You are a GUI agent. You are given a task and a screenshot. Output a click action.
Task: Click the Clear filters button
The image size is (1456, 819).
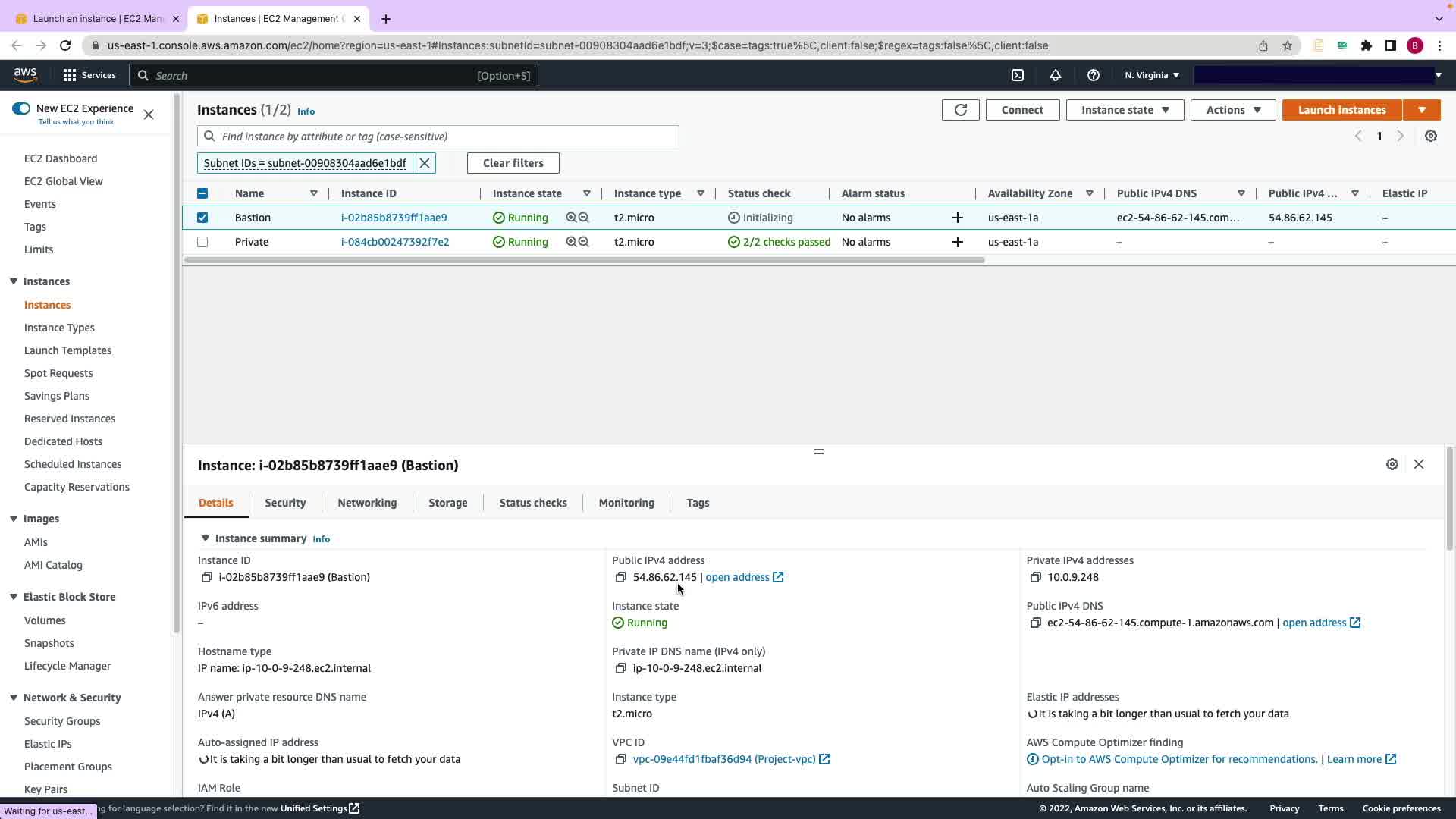[x=513, y=163]
